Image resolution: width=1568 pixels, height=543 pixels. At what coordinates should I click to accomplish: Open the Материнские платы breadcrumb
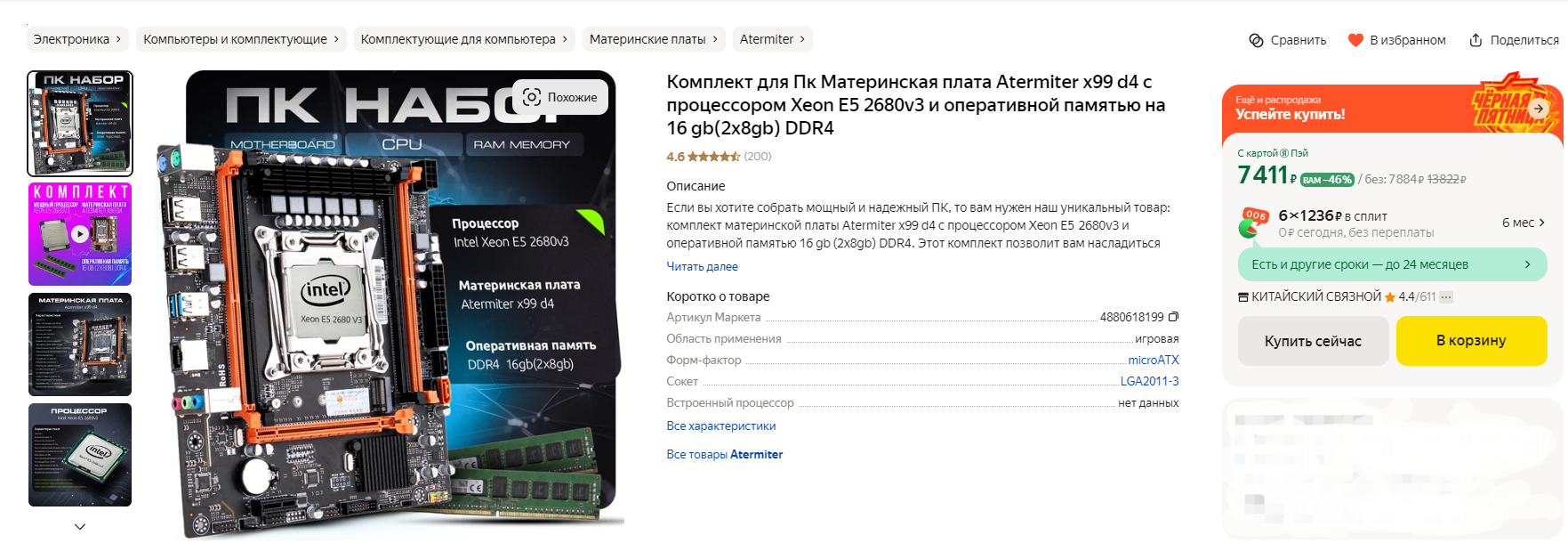pyautogui.click(x=654, y=39)
